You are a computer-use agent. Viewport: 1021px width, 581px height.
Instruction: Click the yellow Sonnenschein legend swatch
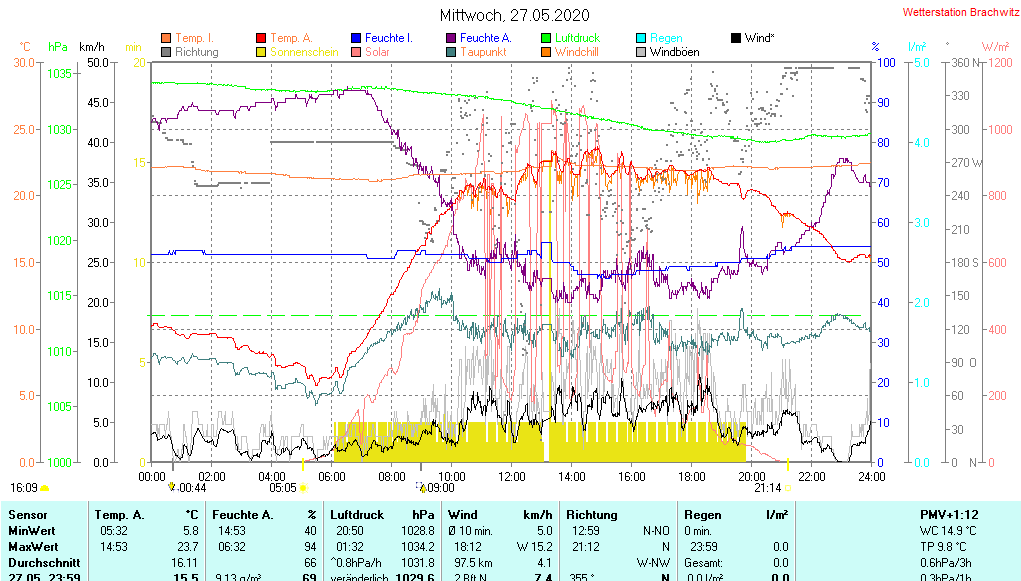pyautogui.click(x=262, y=52)
